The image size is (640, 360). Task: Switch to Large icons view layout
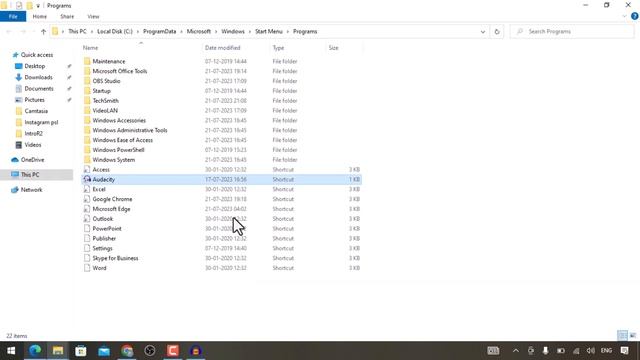[x=633, y=336]
